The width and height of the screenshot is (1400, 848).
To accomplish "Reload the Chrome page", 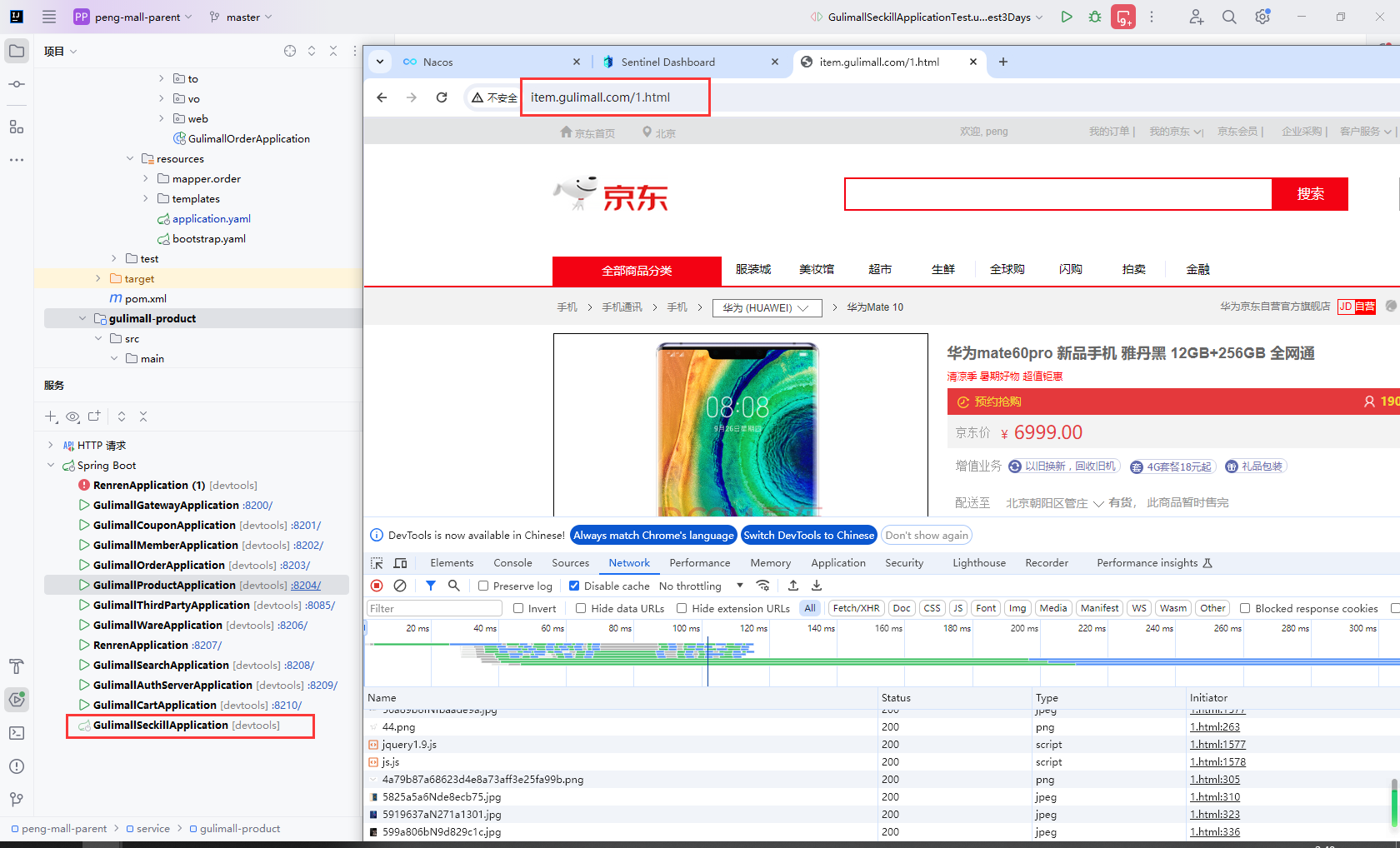I will (x=442, y=97).
